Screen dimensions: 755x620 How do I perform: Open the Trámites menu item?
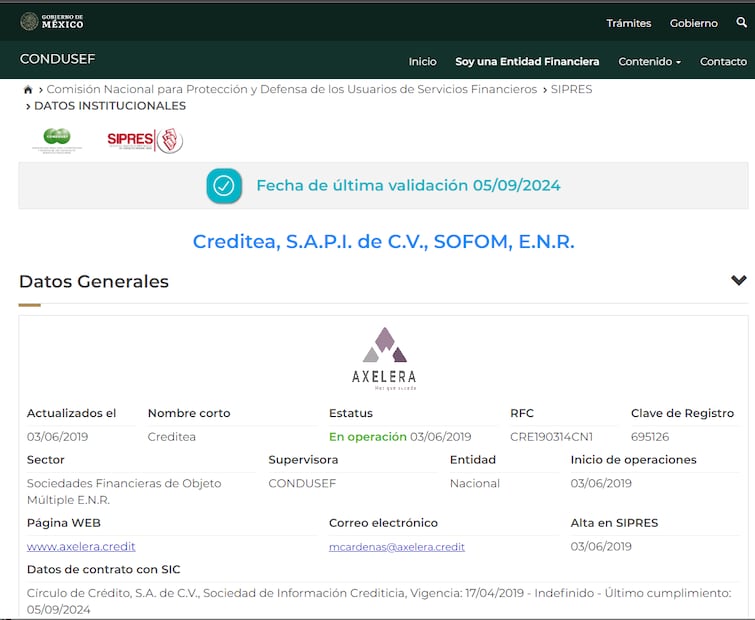point(628,23)
